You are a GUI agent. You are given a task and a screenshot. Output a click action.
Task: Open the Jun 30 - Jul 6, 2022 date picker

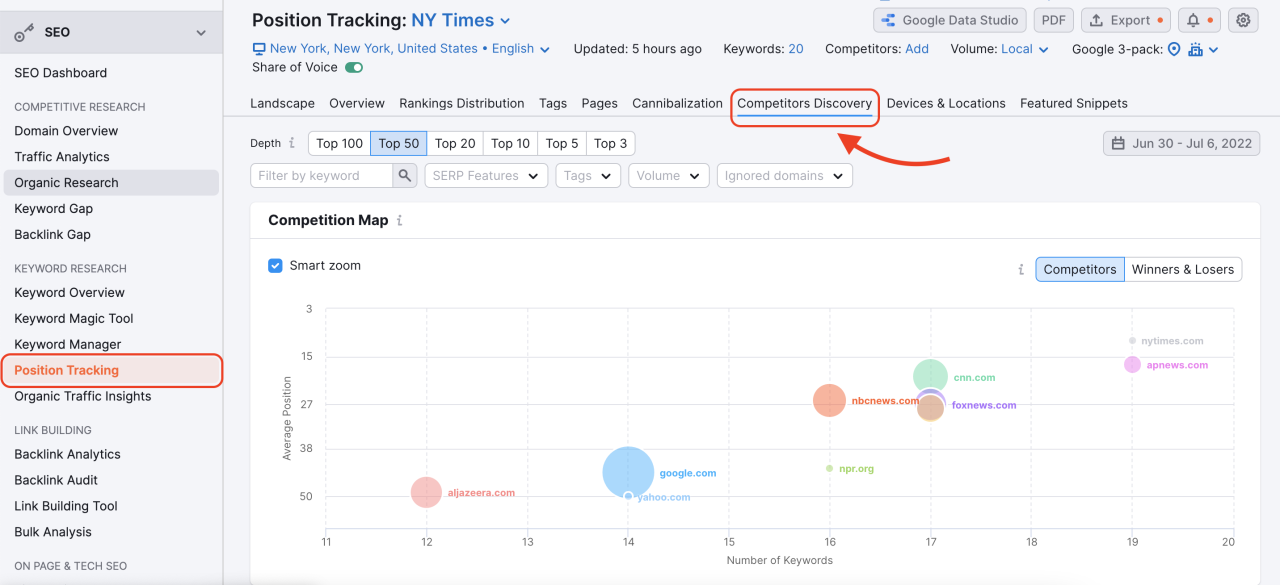[1181, 143]
